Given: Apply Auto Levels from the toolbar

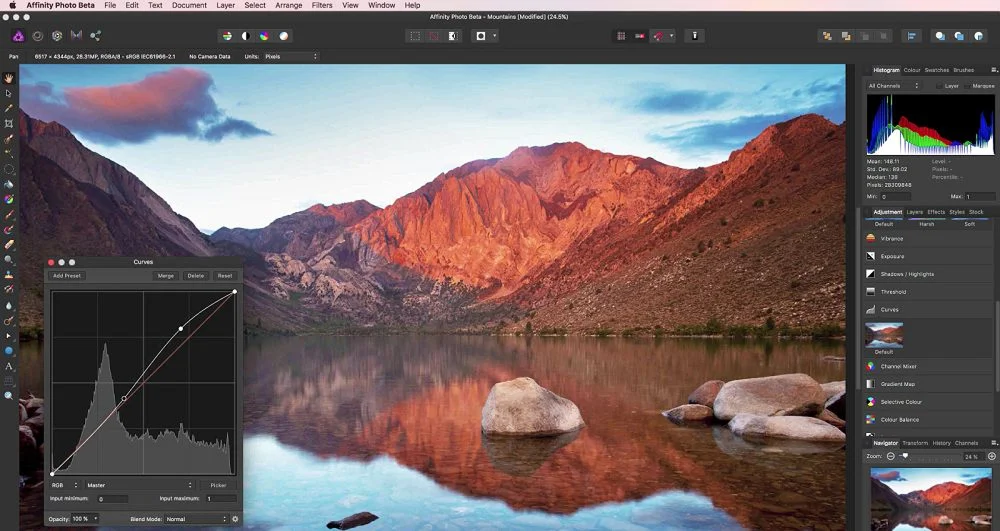Looking at the screenshot, I should pyautogui.click(x=227, y=36).
